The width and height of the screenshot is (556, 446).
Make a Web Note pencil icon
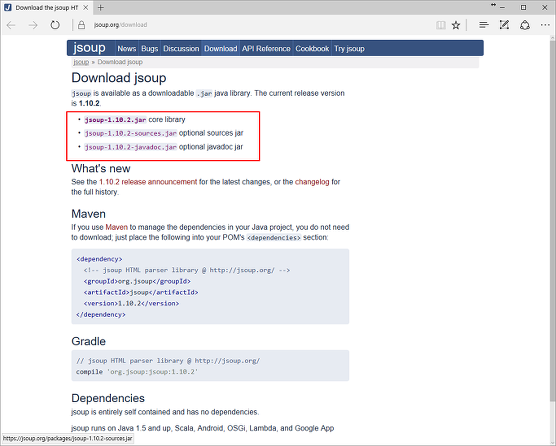point(504,25)
